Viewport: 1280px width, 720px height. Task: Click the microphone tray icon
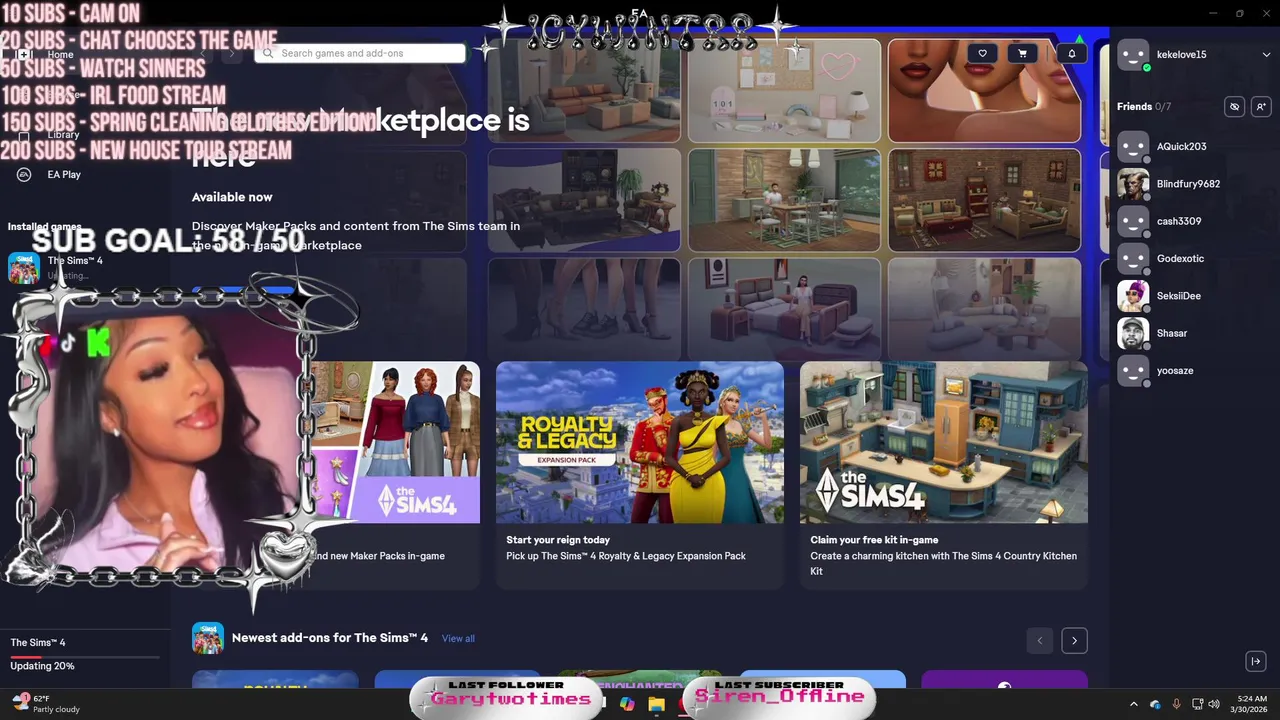pyautogui.click(x=1176, y=704)
